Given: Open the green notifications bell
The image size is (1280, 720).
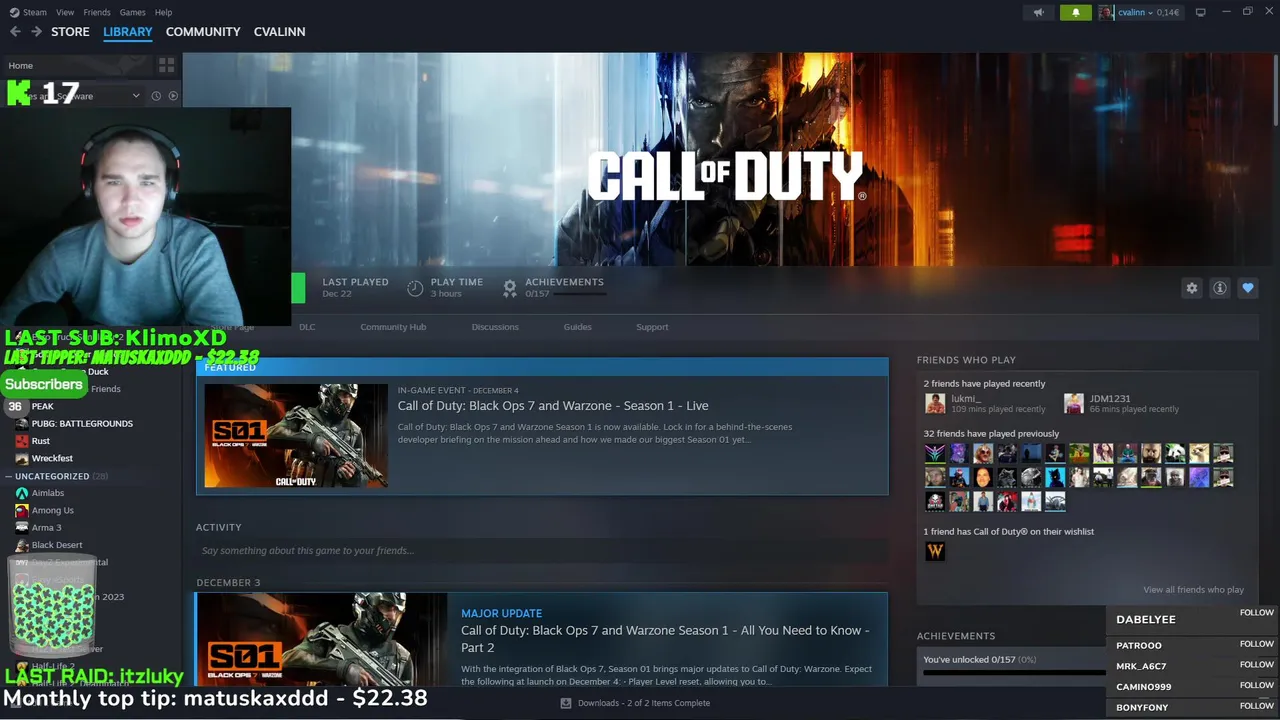Looking at the screenshot, I should (1076, 12).
